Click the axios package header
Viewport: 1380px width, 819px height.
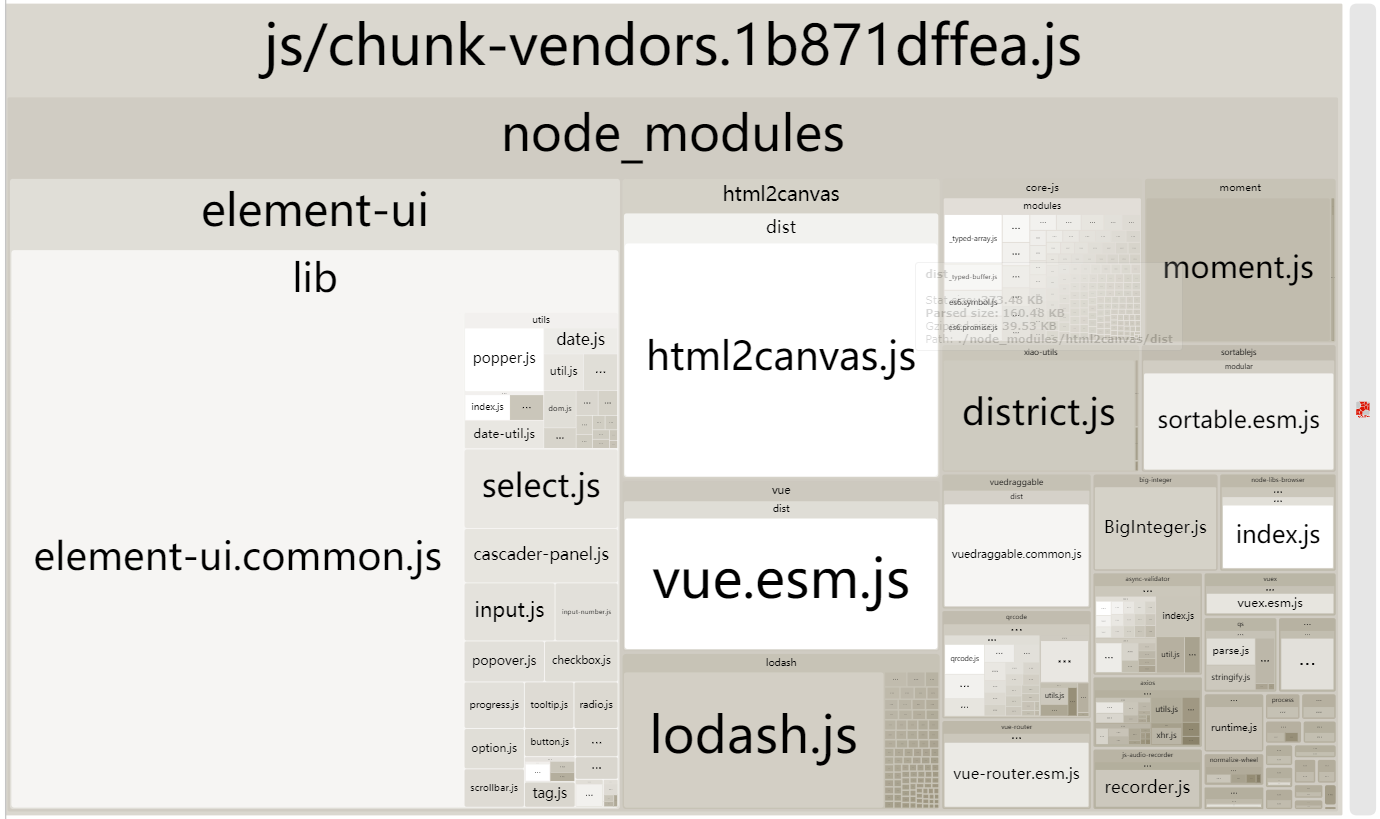coord(1147,684)
